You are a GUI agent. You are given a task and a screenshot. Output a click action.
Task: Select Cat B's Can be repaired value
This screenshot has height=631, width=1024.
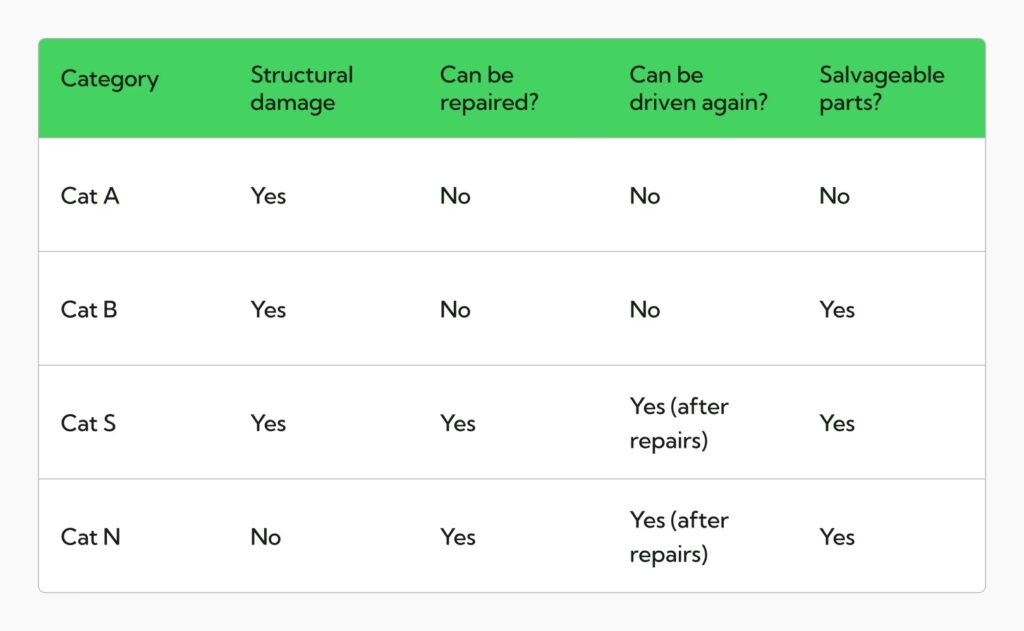pos(455,310)
